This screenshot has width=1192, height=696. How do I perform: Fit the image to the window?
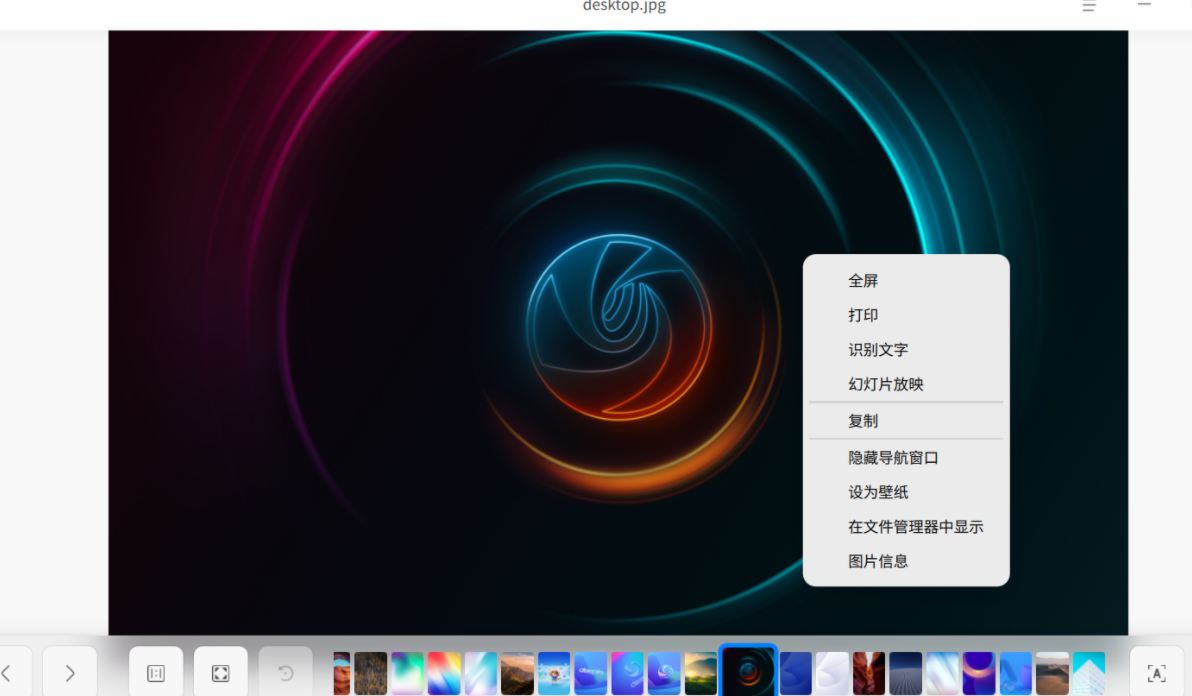[220, 672]
